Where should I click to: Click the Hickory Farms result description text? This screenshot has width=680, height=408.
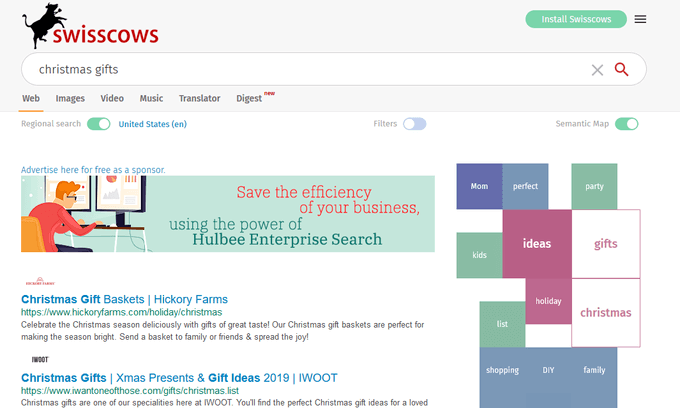coord(222,331)
